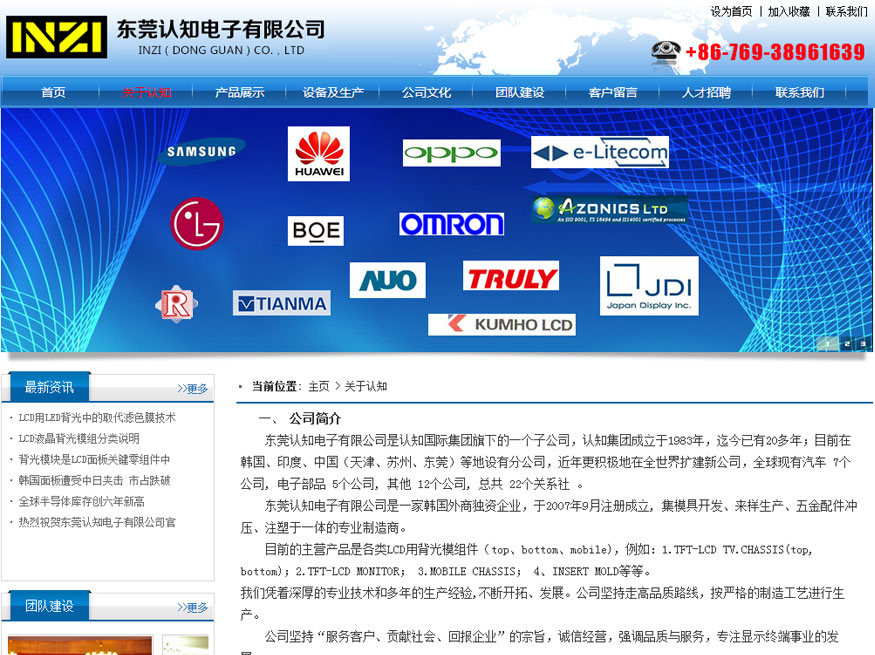Open 团队建设 in the navigation bar

pyautogui.click(x=520, y=93)
